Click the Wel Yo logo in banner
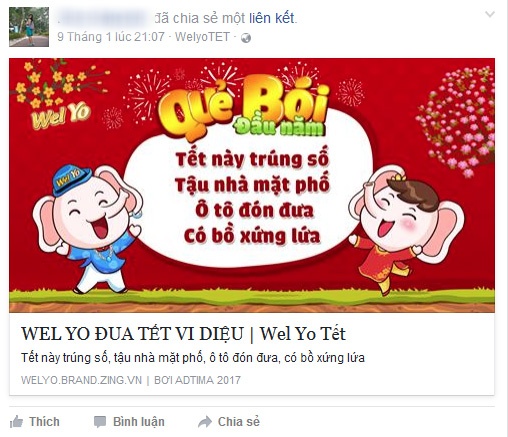This screenshot has height=437, width=508. [x=60, y=116]
